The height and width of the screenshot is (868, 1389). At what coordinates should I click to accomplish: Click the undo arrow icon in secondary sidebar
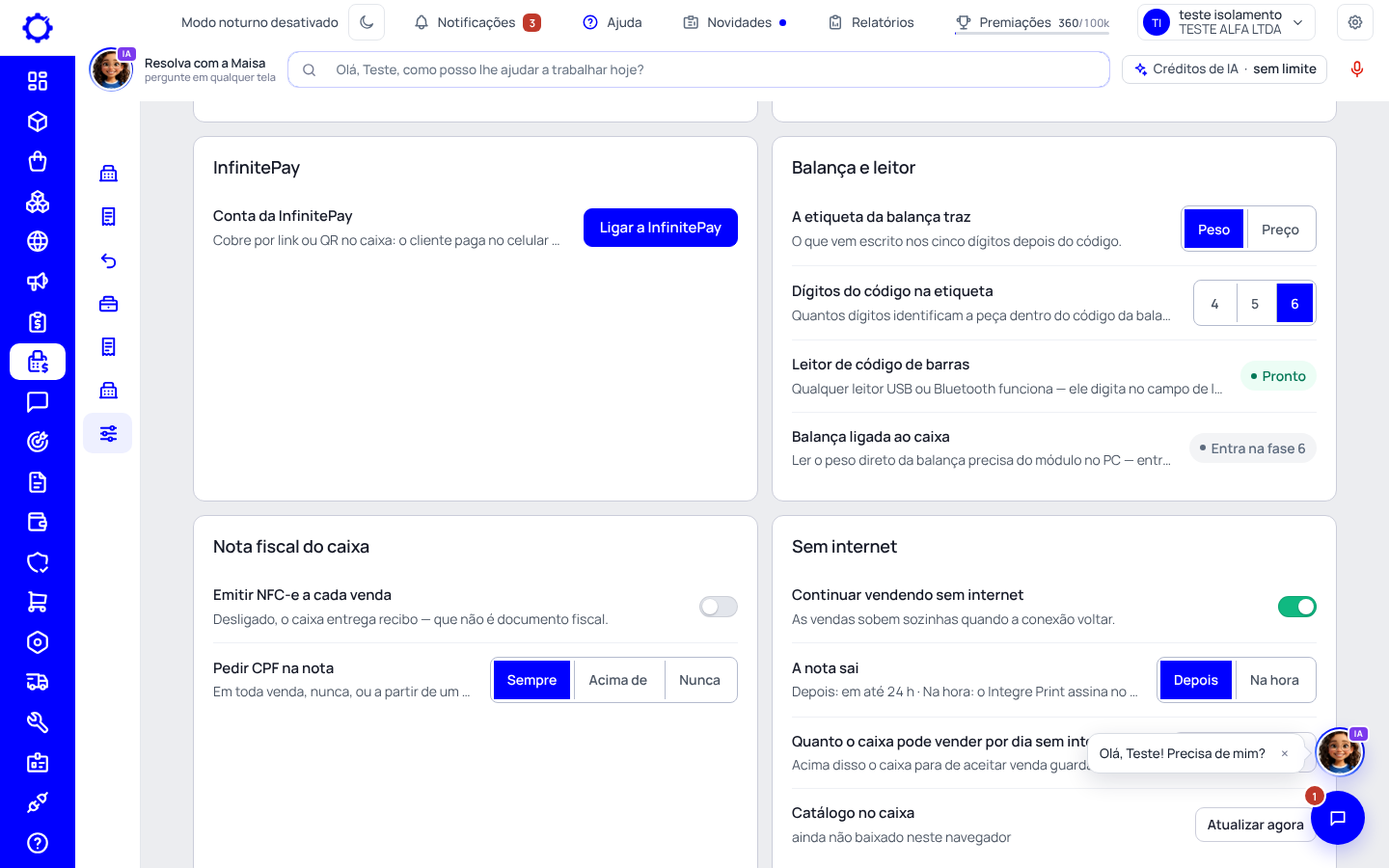tap(108, 260)
